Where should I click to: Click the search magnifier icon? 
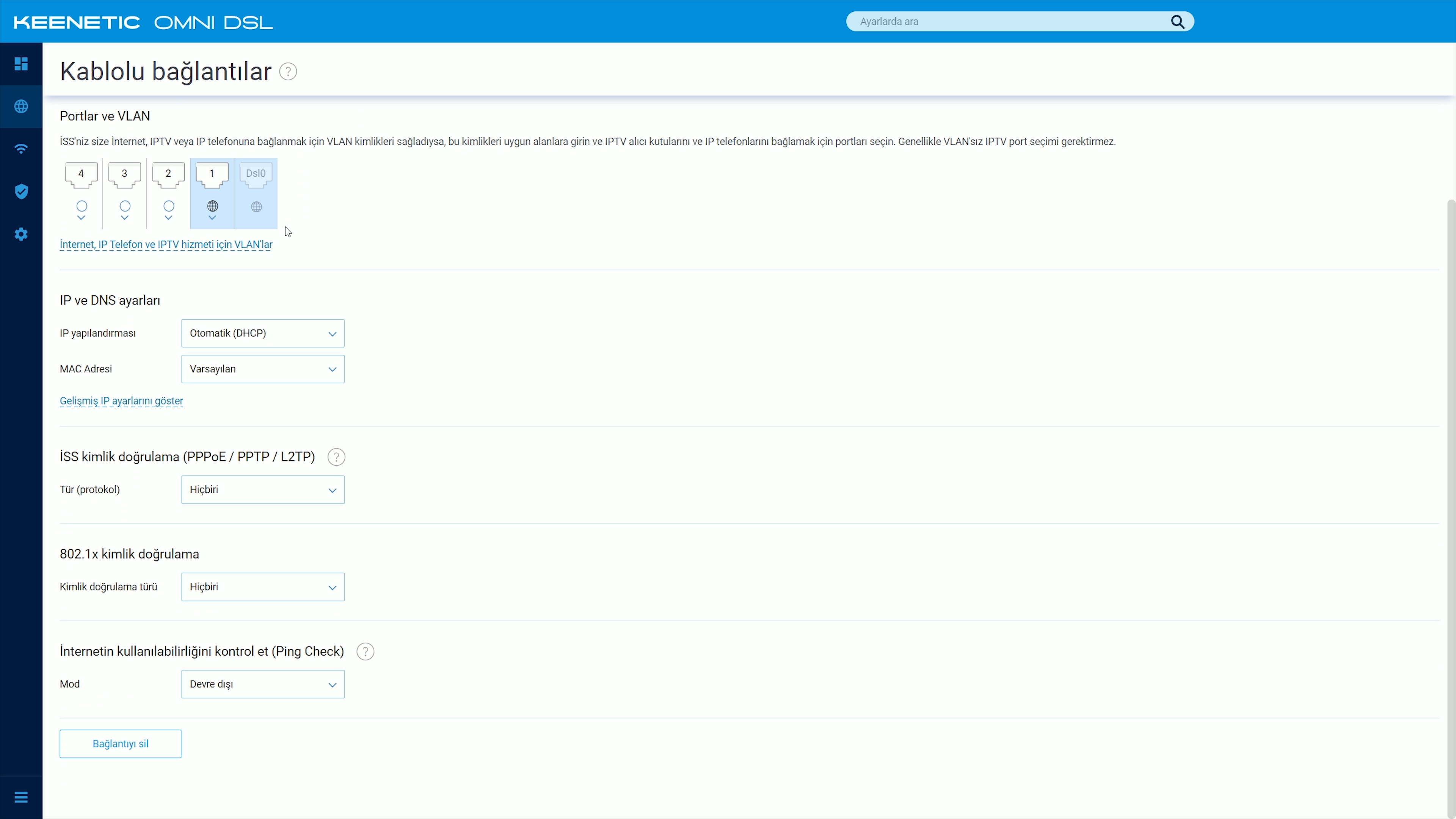point(1177,22)
